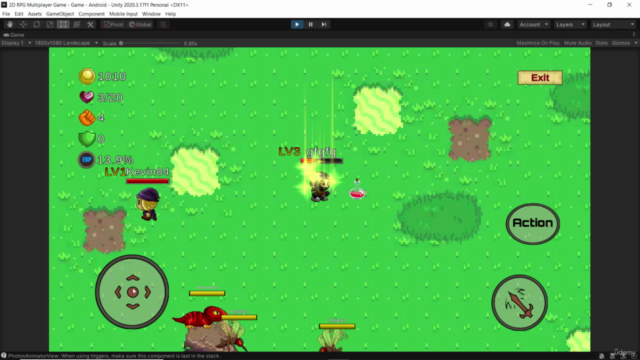Toggle Pivot handle position
Viewport: 640px width, 360px height.
pyautogui.click(x=113, y=24)
